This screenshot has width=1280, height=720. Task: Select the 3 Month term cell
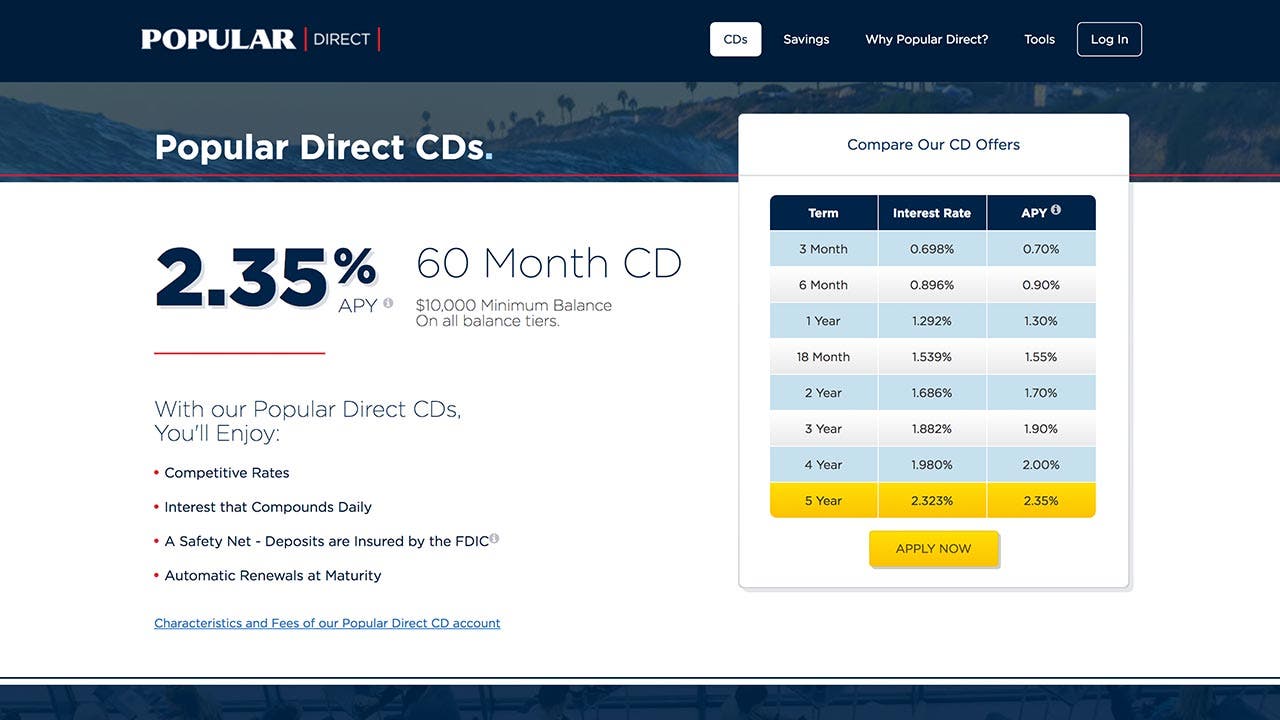click(823, 249)
